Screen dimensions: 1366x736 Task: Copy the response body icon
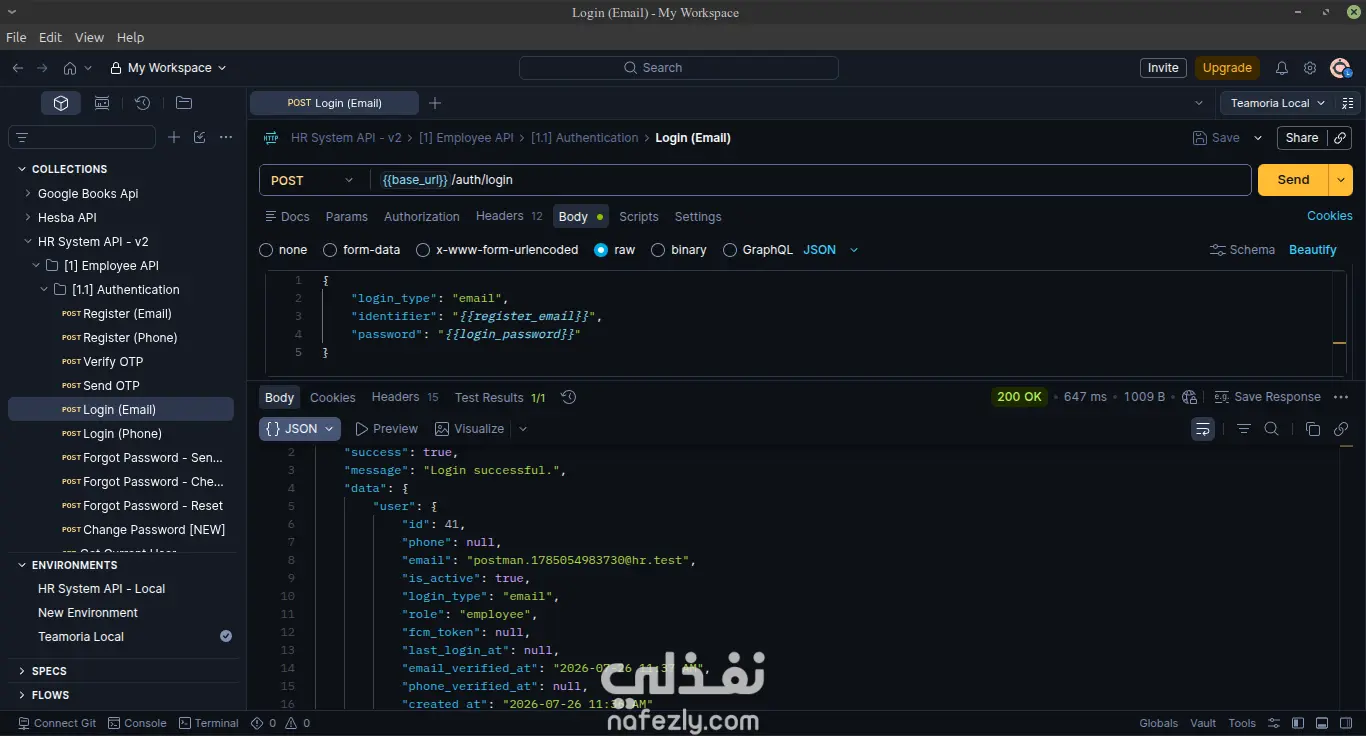(x=1313, y=429)
